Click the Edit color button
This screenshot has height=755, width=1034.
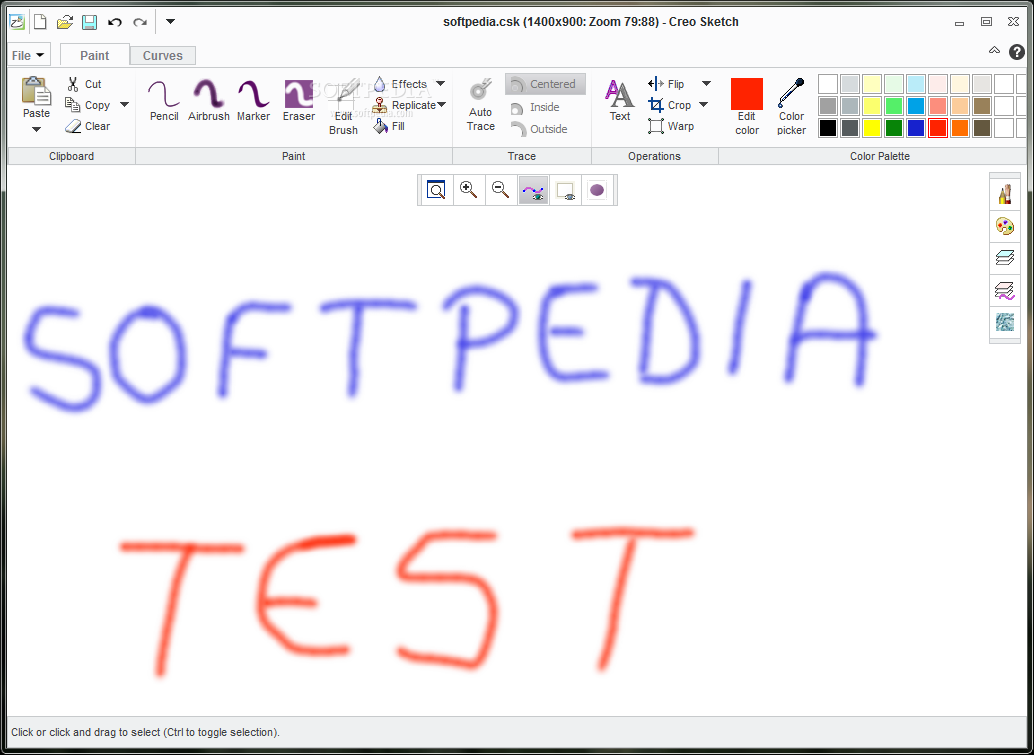tap(746, 107)
